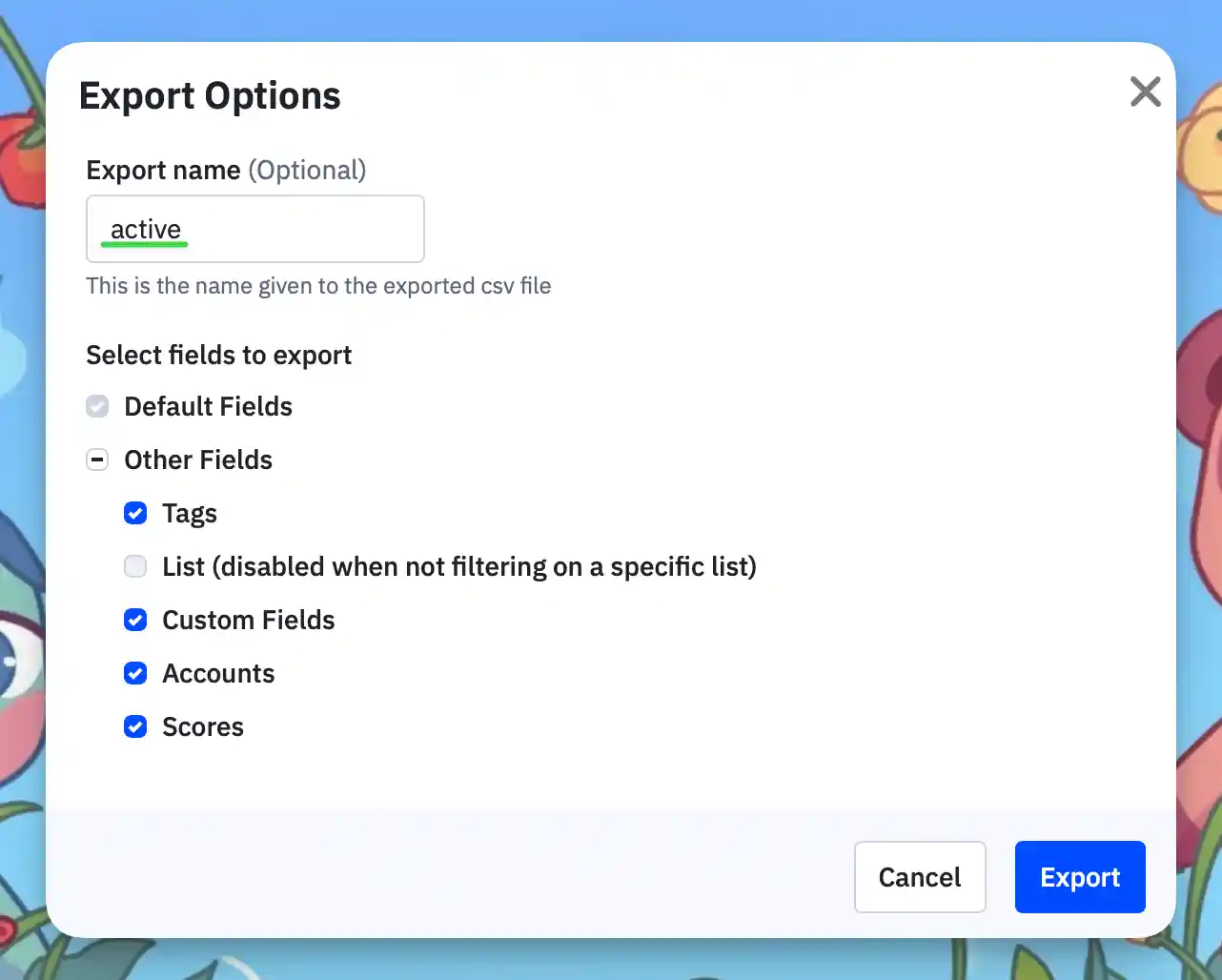1222x980 pixels.
Task: Click the checkmark icon beside Accounts
Action: point(135,673)
